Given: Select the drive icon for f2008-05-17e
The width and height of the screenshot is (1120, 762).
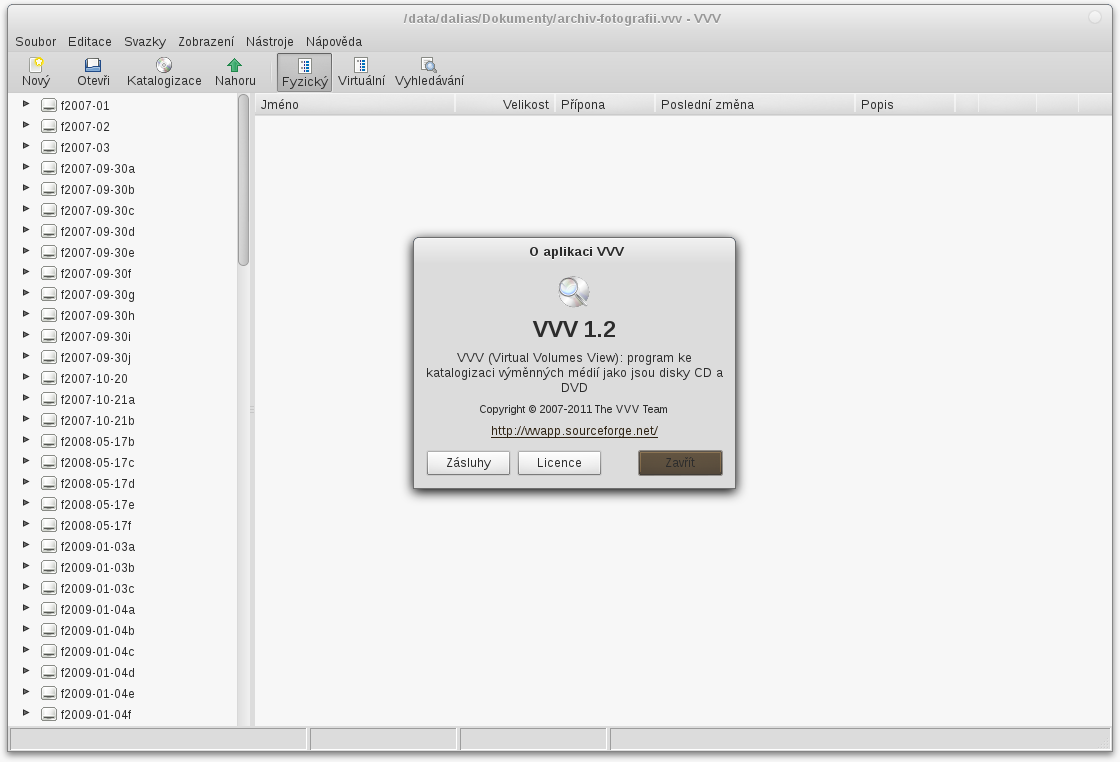Looking at the screenshot, I should coord(49,504).
